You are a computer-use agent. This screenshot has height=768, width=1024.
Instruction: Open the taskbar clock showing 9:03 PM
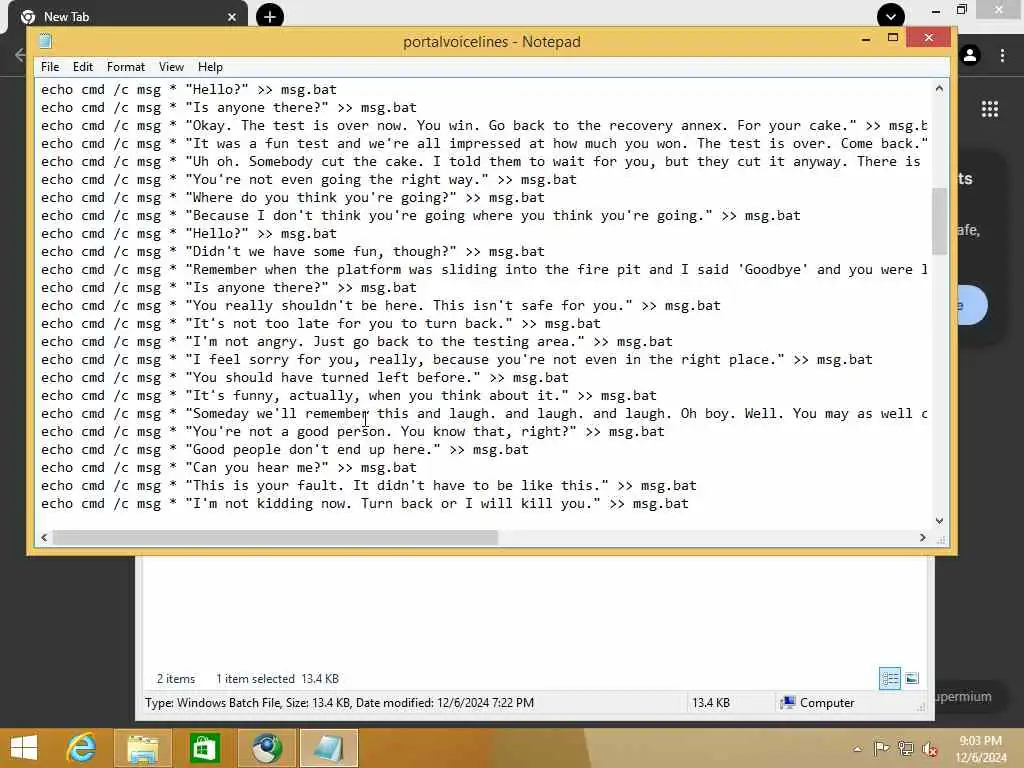[981, 748]
